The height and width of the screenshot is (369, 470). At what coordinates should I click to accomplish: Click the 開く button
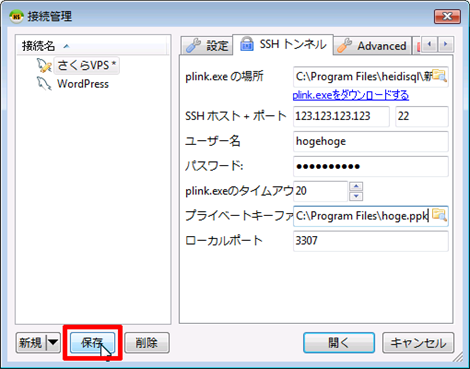click(339, 342)
